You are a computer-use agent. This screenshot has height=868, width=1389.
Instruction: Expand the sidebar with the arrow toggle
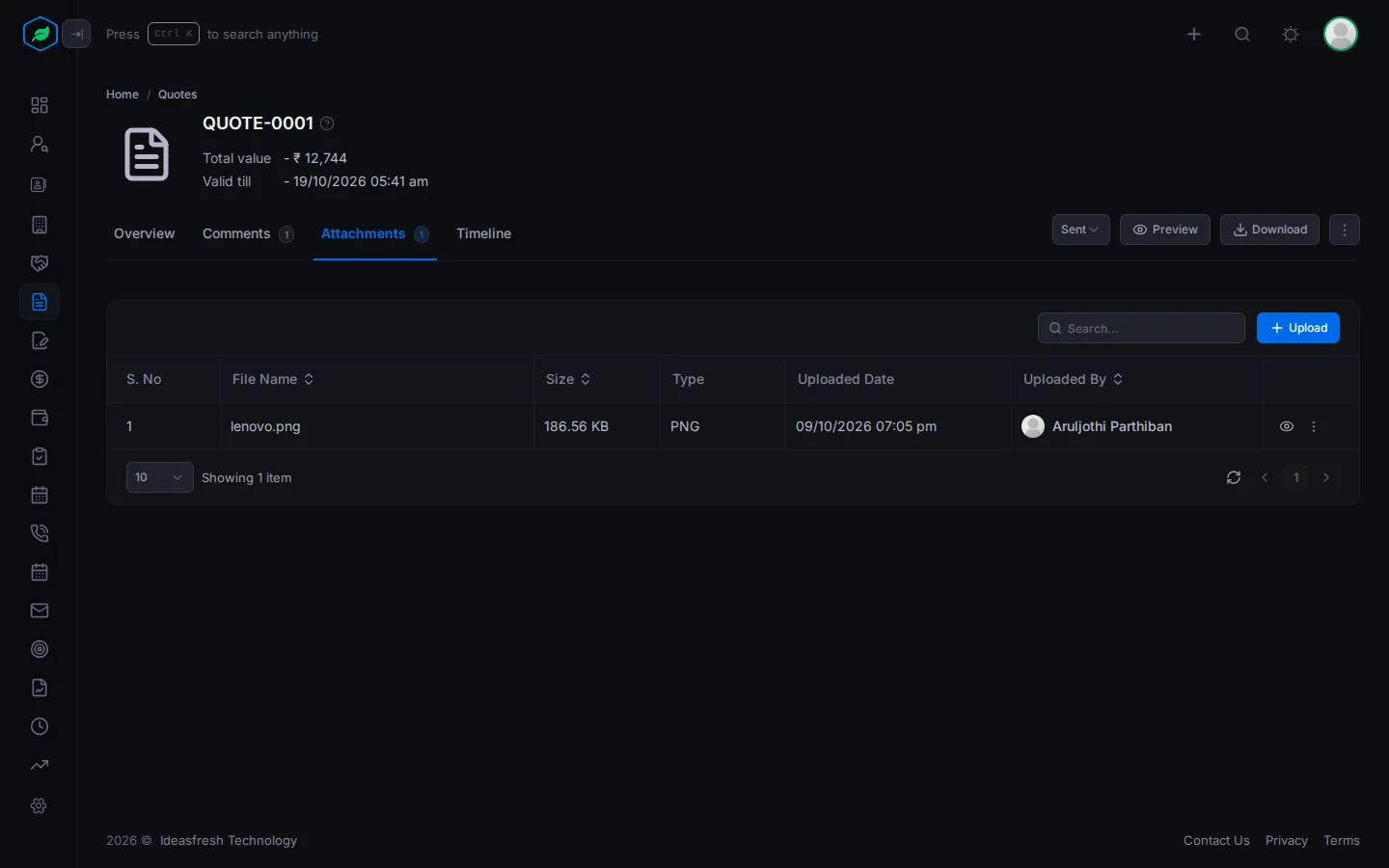[x=76, y=35]
